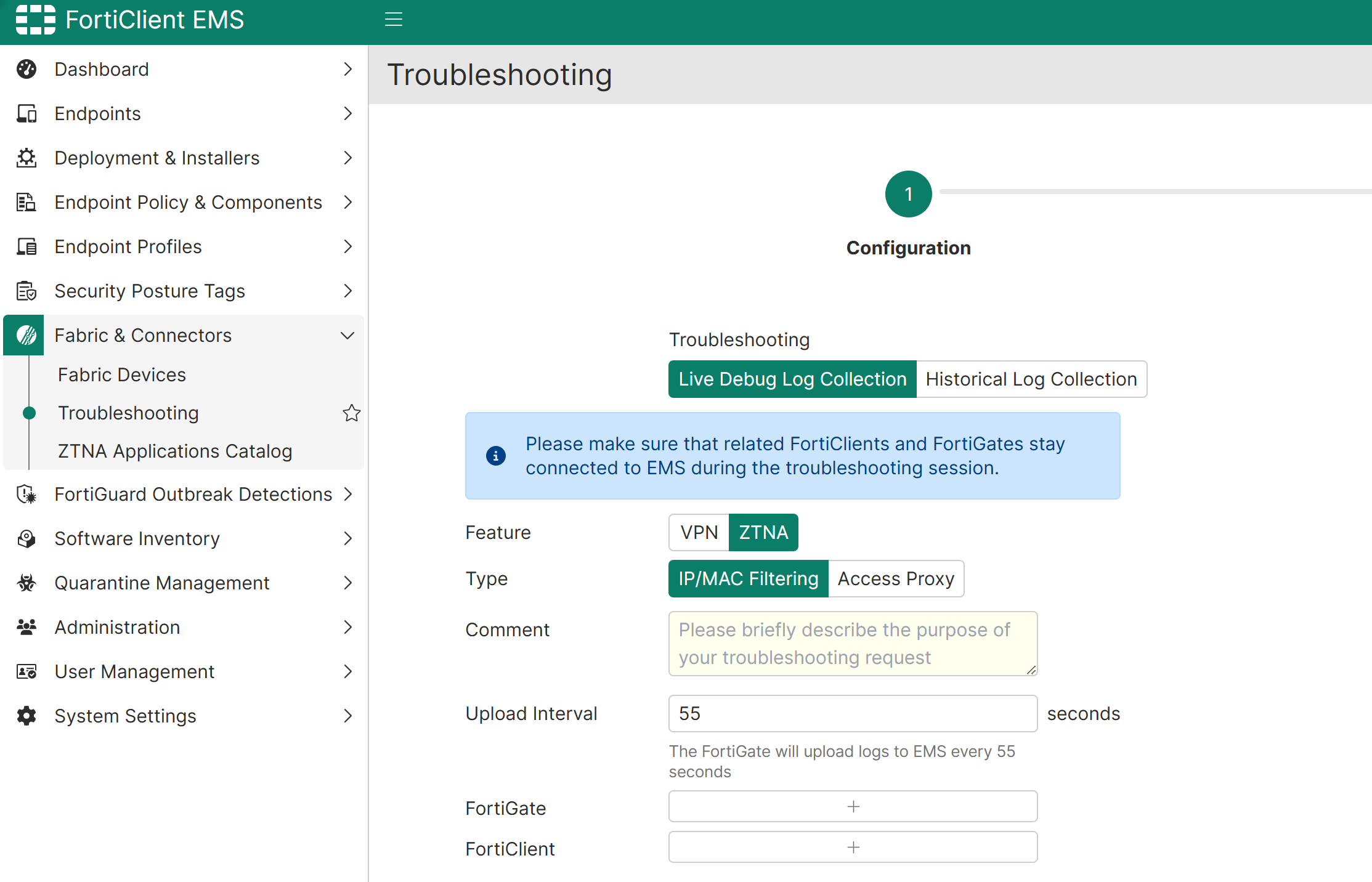Screen dimensions: 1372x882
Task: Expand the Endpoints menu chevron
Action: click(347, 113)
